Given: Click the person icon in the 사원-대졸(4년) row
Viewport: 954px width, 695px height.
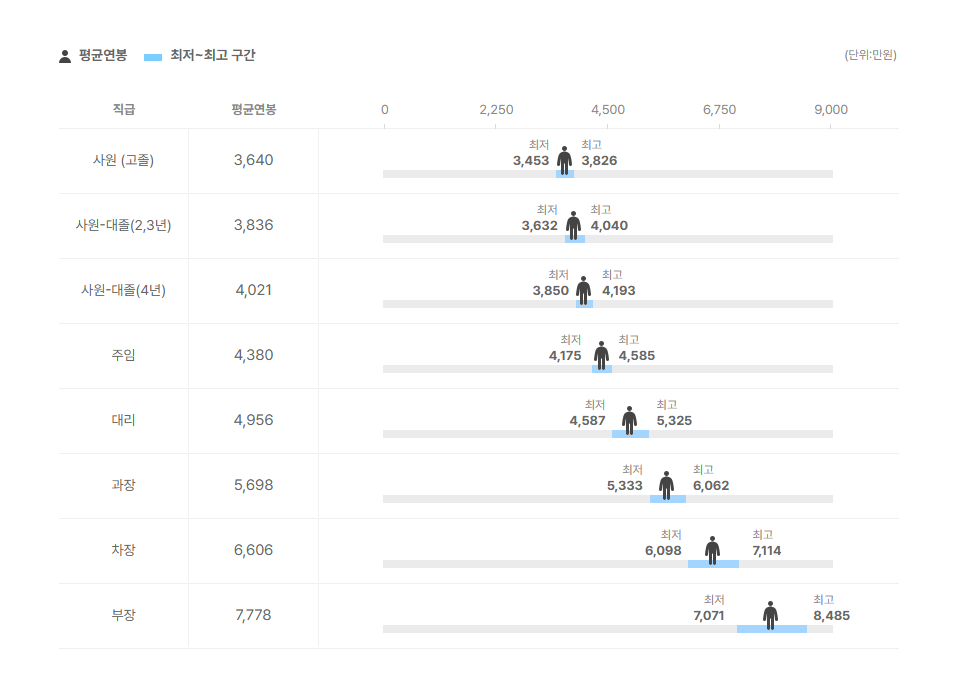Looking at the screenshot, I should [584, 290].
